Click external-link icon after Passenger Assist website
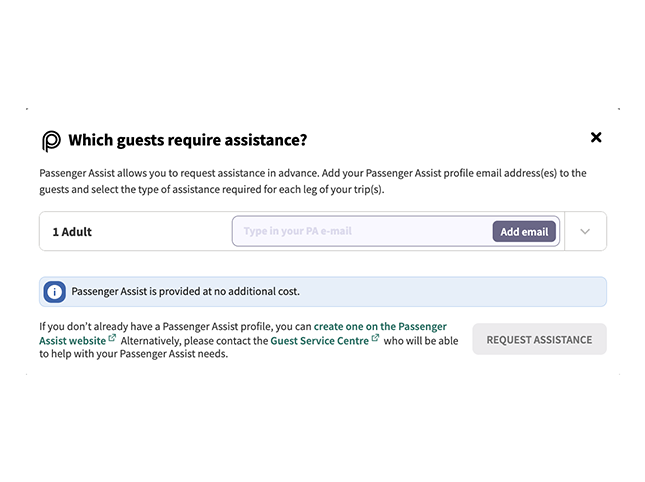Screen dimensions: 645x482 pyautogui.click(x=112, y=339)
